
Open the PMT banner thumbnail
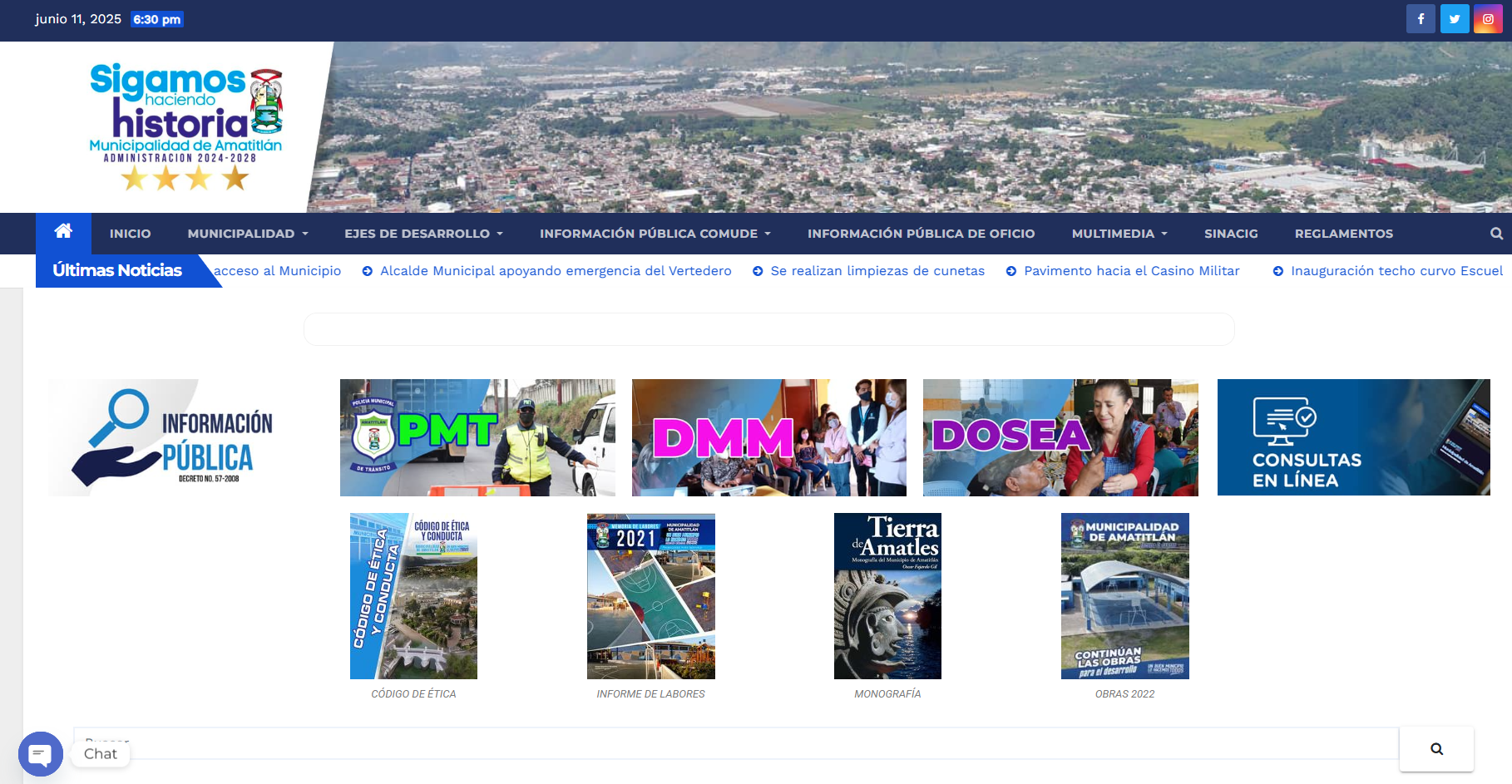pyautogui.click(x=477, y=437)
